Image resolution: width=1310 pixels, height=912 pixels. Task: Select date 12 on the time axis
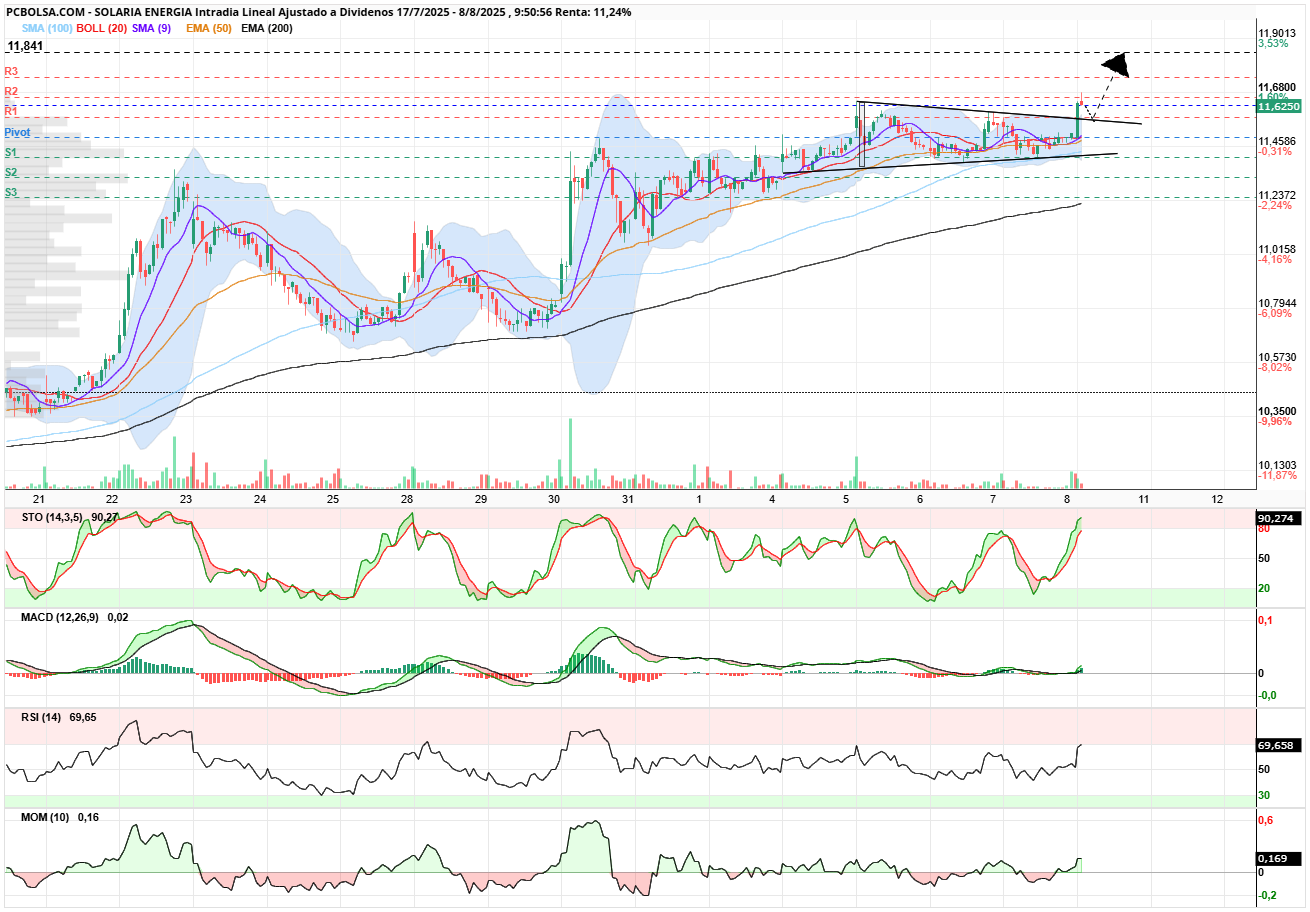[1216, 499]
